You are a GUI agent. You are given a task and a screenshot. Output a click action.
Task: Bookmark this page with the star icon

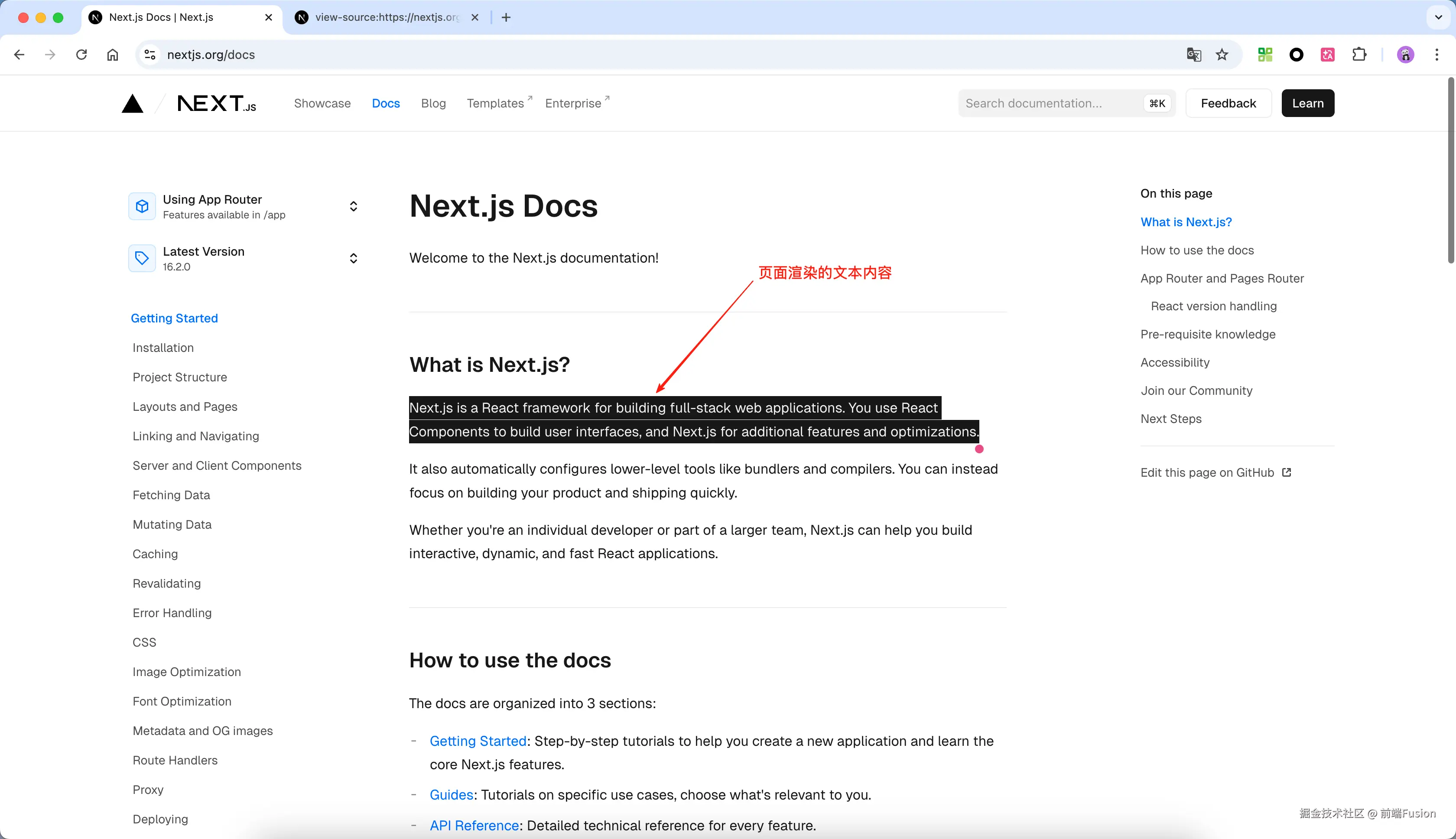tap(1222, 54)
